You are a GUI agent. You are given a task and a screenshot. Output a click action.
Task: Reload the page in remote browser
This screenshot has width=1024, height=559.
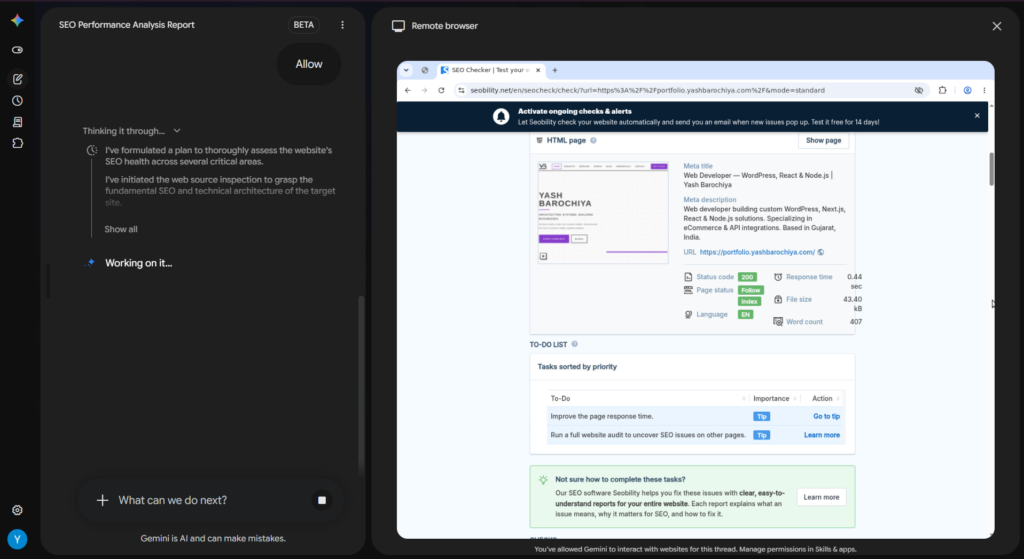point(441,90)
